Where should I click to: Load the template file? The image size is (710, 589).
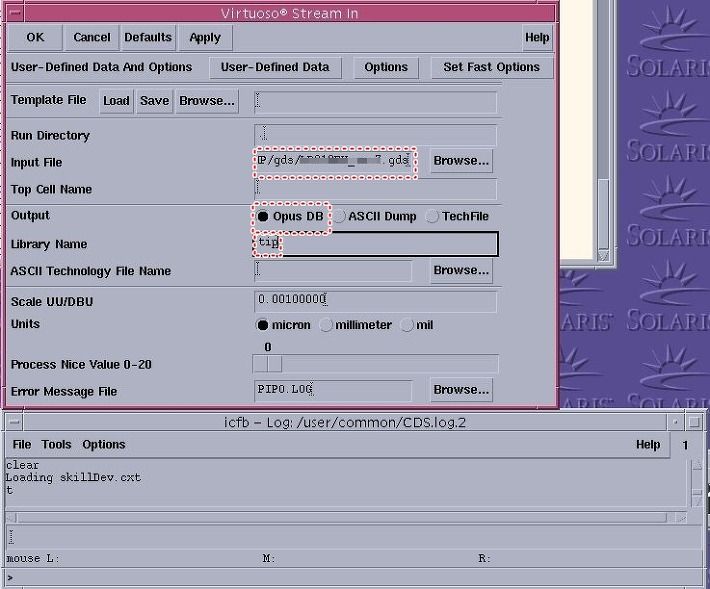(x=116, y=101)
